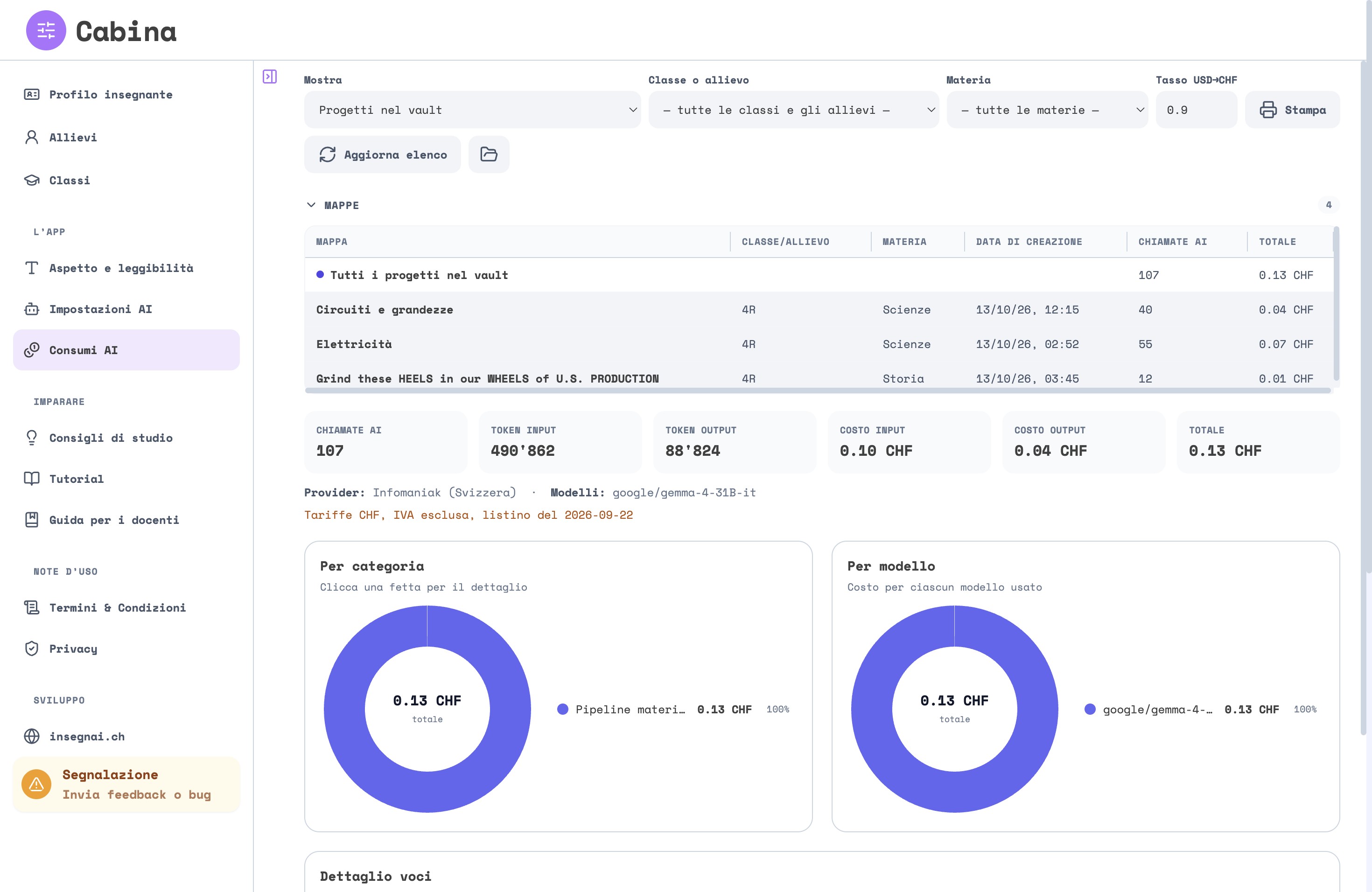Open the Mostra dropdown Progetti nel vault
Image resolution: width=1372 pixels, height=892 pixels.
click(472, 110)
